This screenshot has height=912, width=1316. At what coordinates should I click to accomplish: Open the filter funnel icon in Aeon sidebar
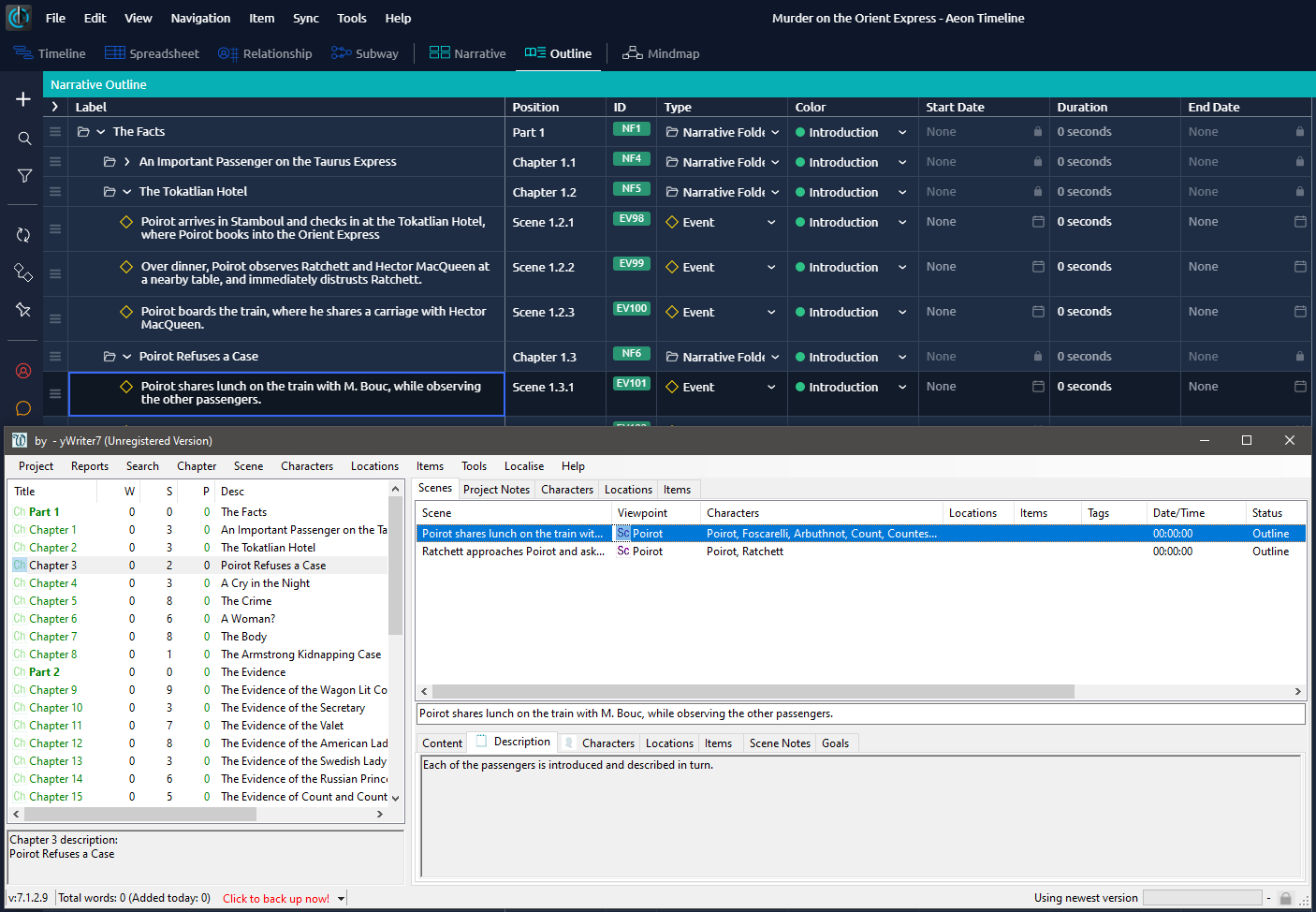pyautogui.click(x=24, y=176)
